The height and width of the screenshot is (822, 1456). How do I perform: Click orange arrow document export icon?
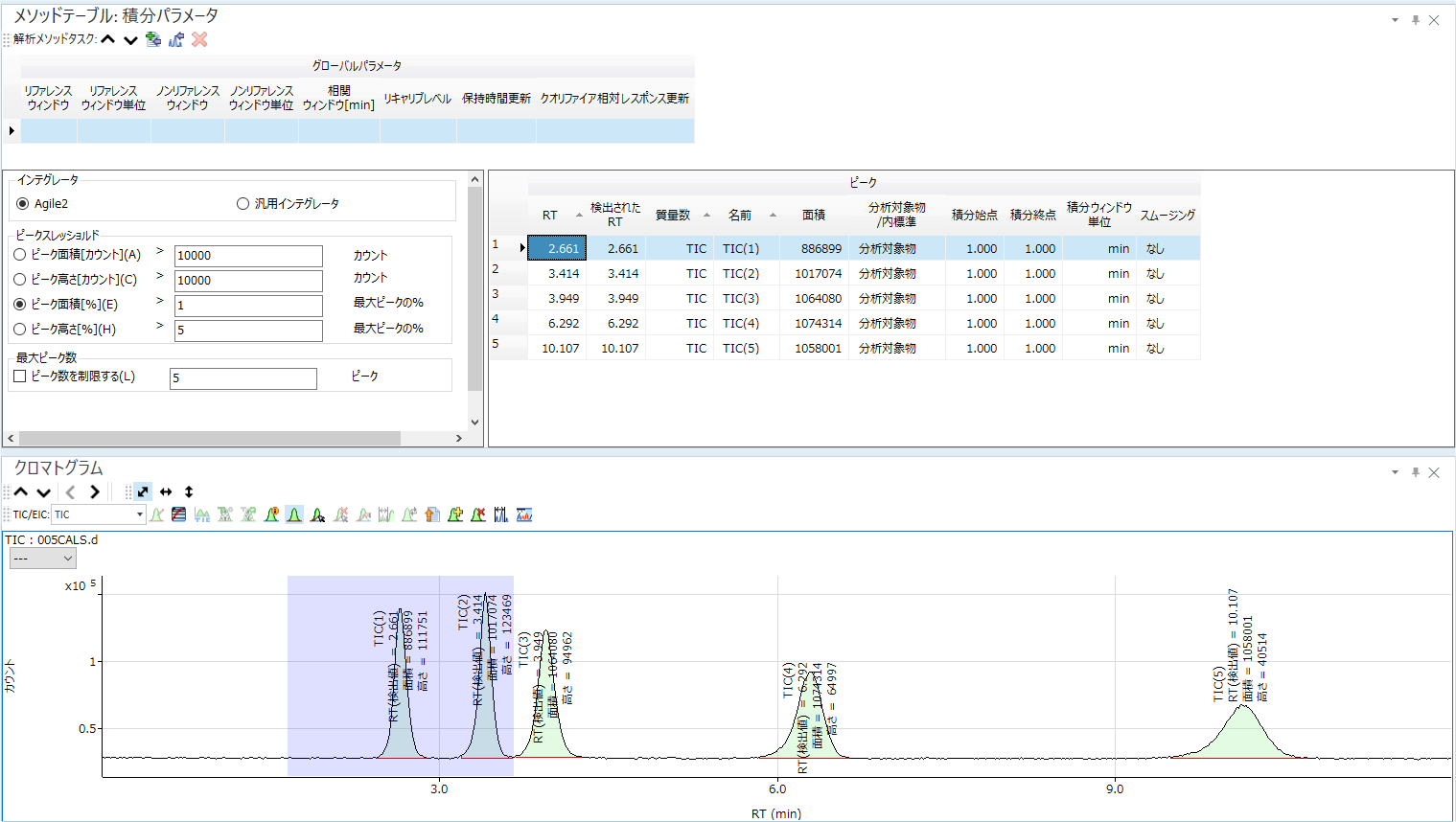pos(432,514)
